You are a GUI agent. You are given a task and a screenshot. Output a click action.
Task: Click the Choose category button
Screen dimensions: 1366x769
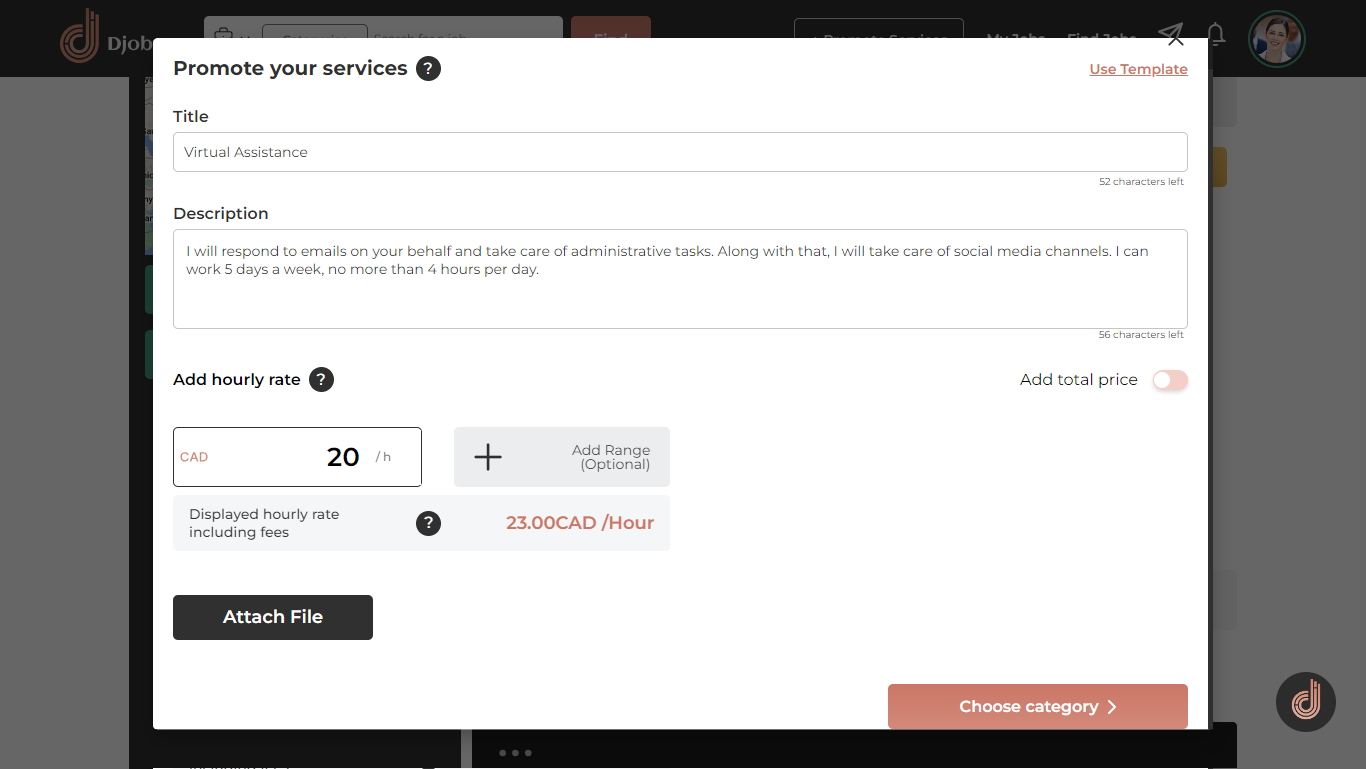tap(1037, 707)
